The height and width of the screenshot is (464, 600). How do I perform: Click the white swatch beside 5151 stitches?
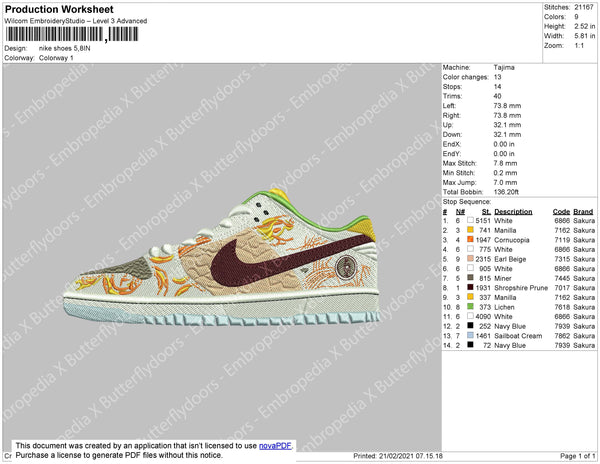tap(470, 220)
